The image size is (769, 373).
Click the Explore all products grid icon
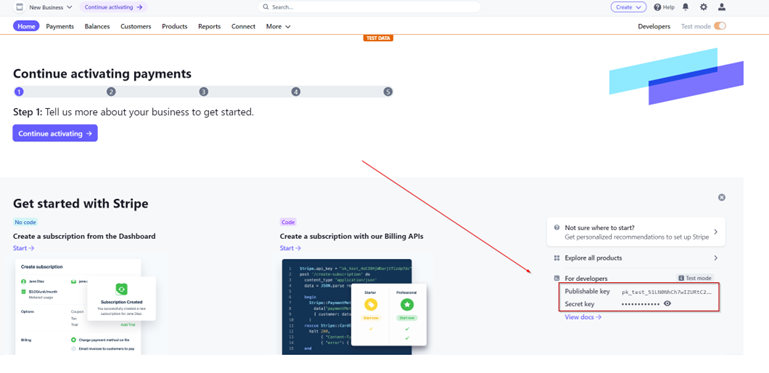click(557, 258)
